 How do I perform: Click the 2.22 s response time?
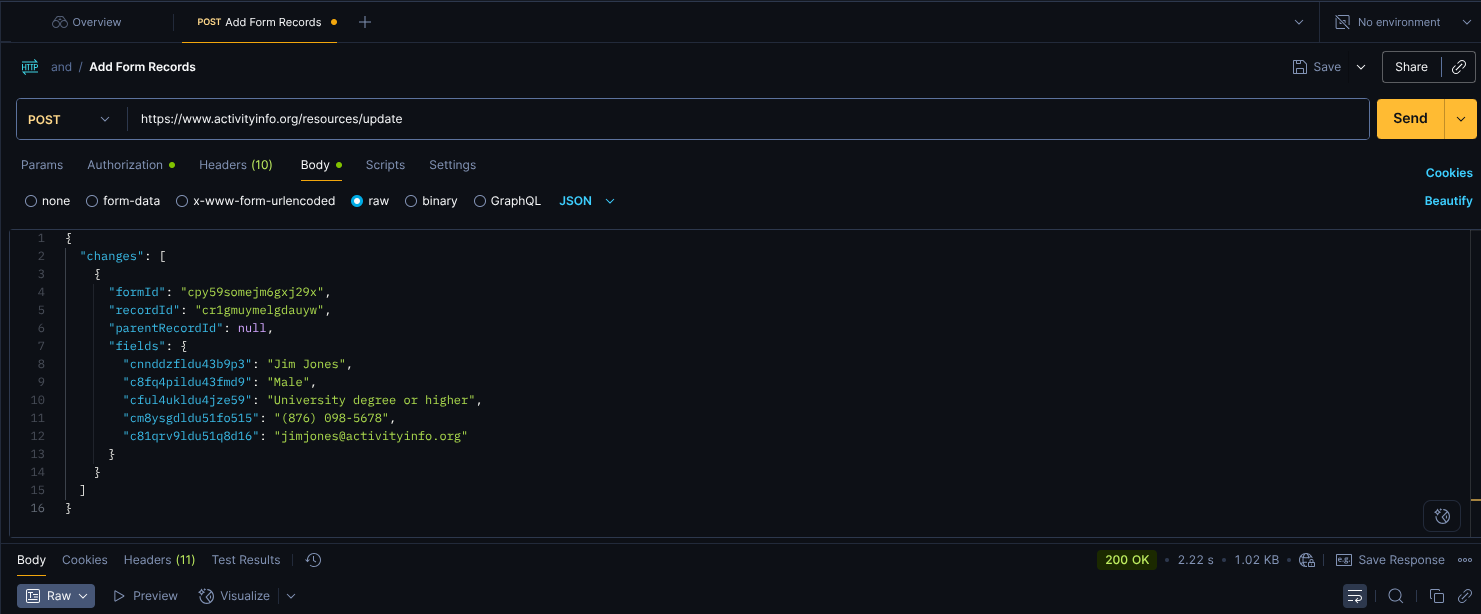(1196, 560)
